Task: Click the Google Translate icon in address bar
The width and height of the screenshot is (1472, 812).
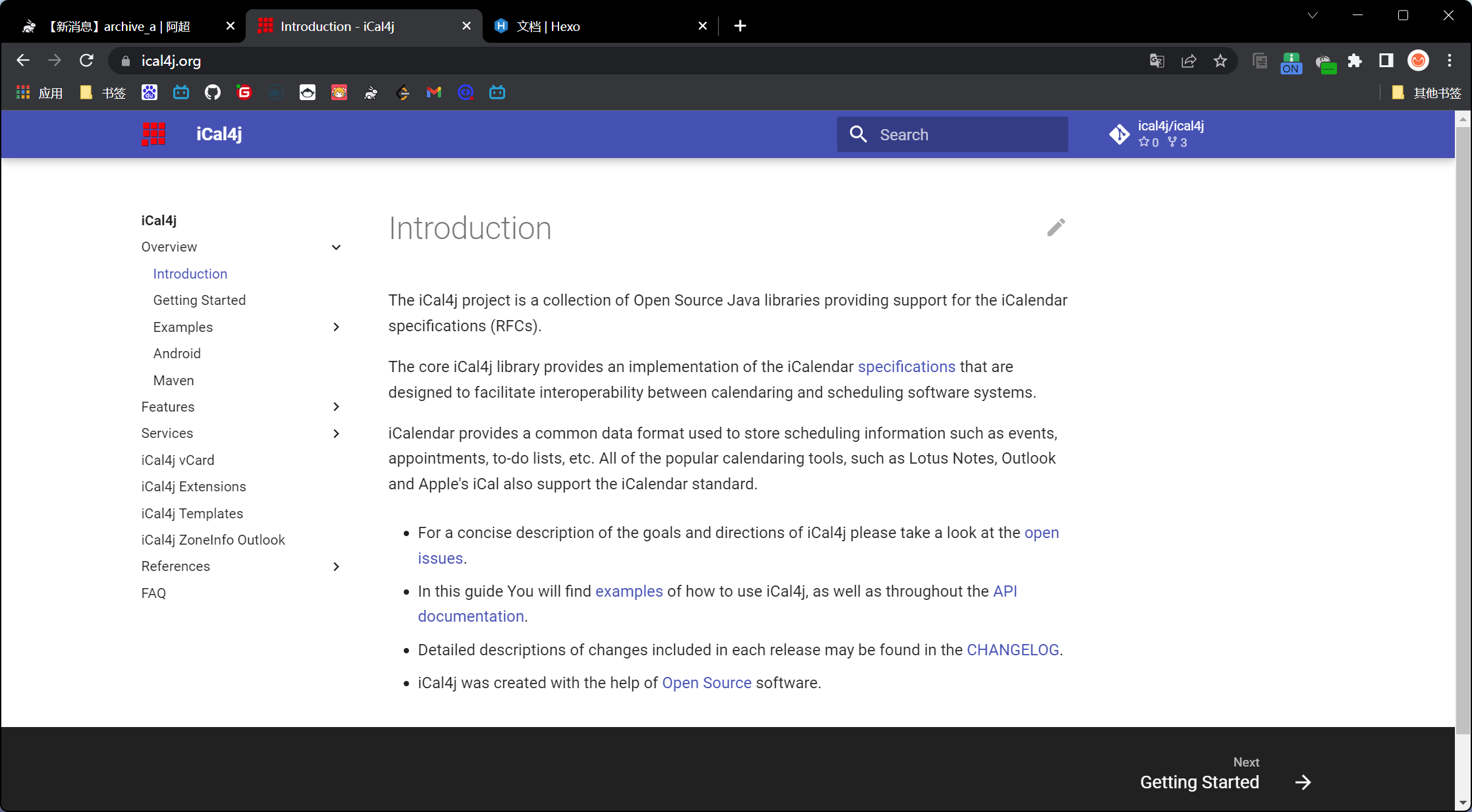Action: point(1157,61)
